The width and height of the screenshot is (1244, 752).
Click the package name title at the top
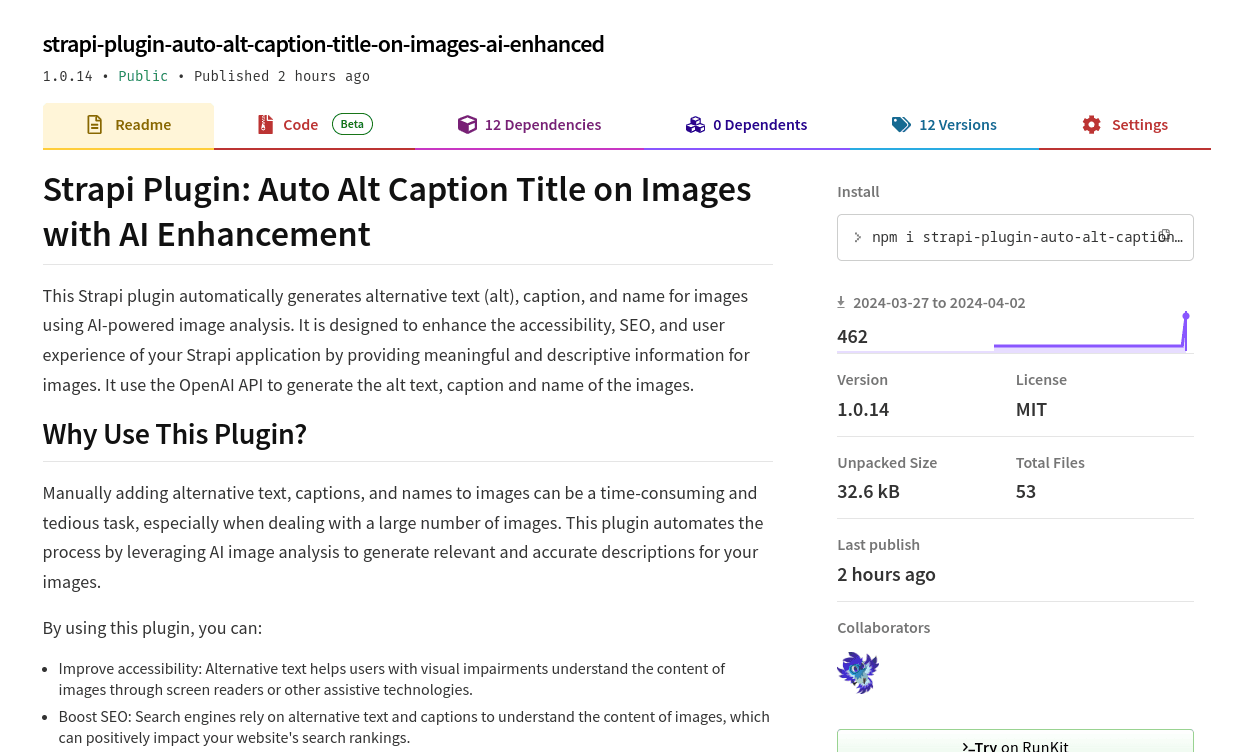pos(323,44)
